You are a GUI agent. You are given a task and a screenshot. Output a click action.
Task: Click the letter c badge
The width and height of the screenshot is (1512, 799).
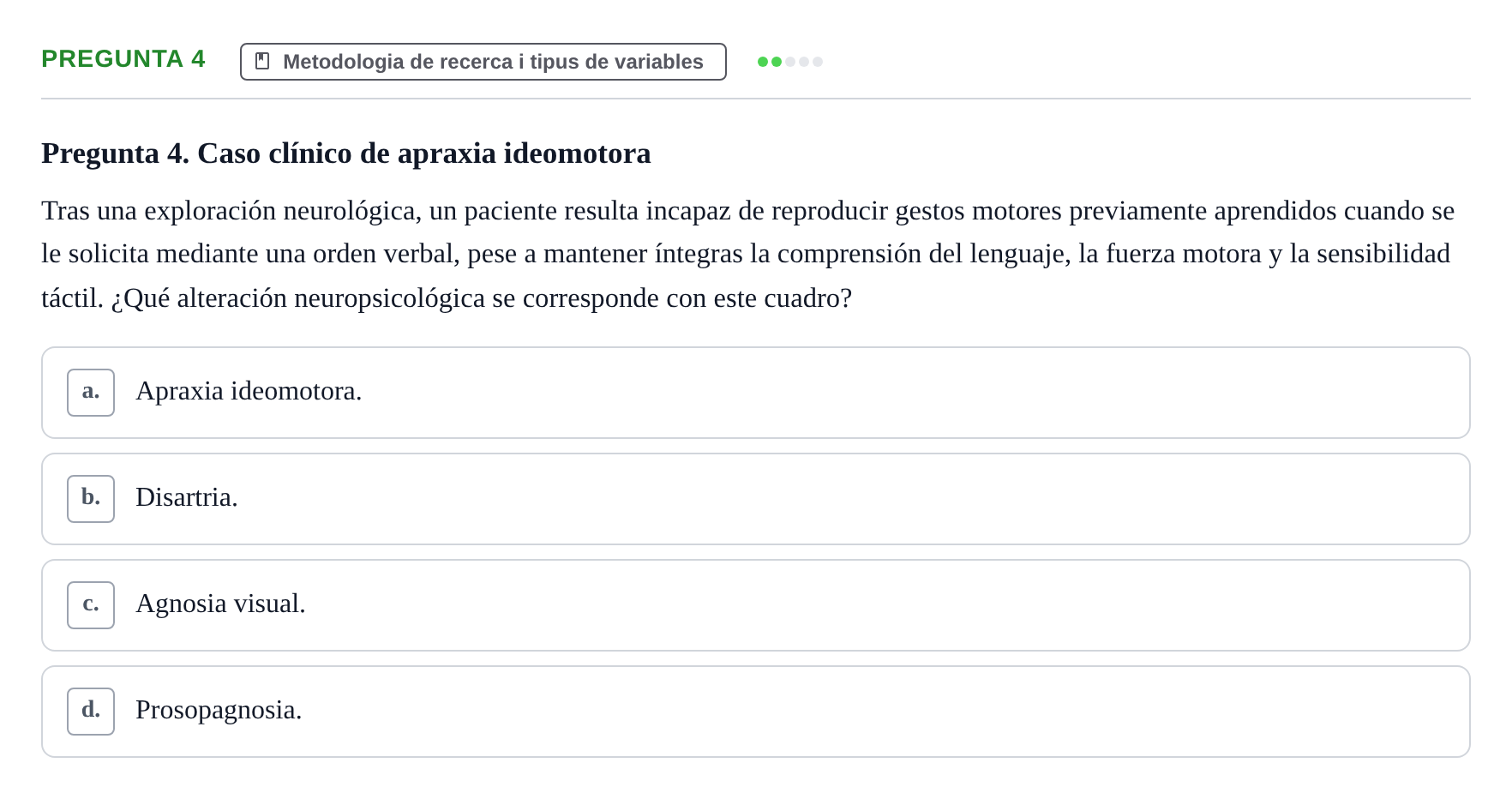[x=91, y=605]
